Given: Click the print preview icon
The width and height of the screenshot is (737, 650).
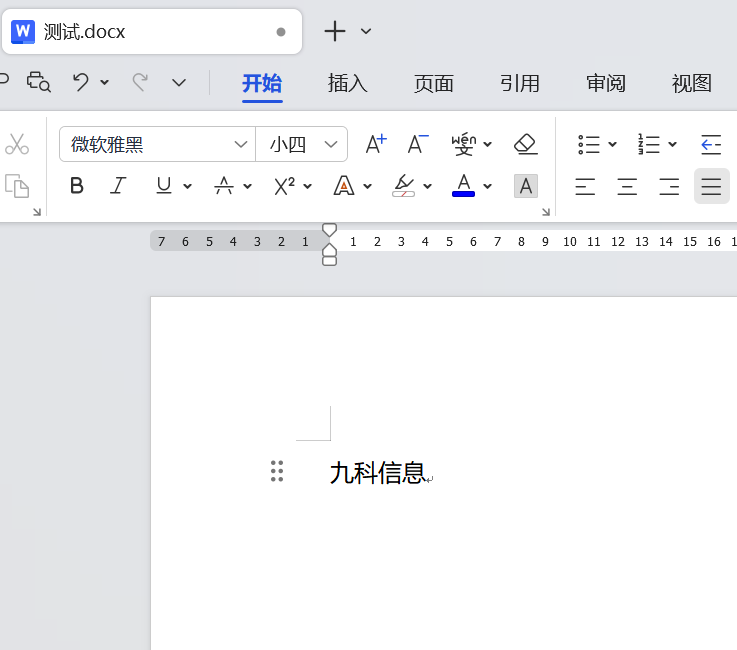Looking at the screenshot, I should (x=39, y=82).
